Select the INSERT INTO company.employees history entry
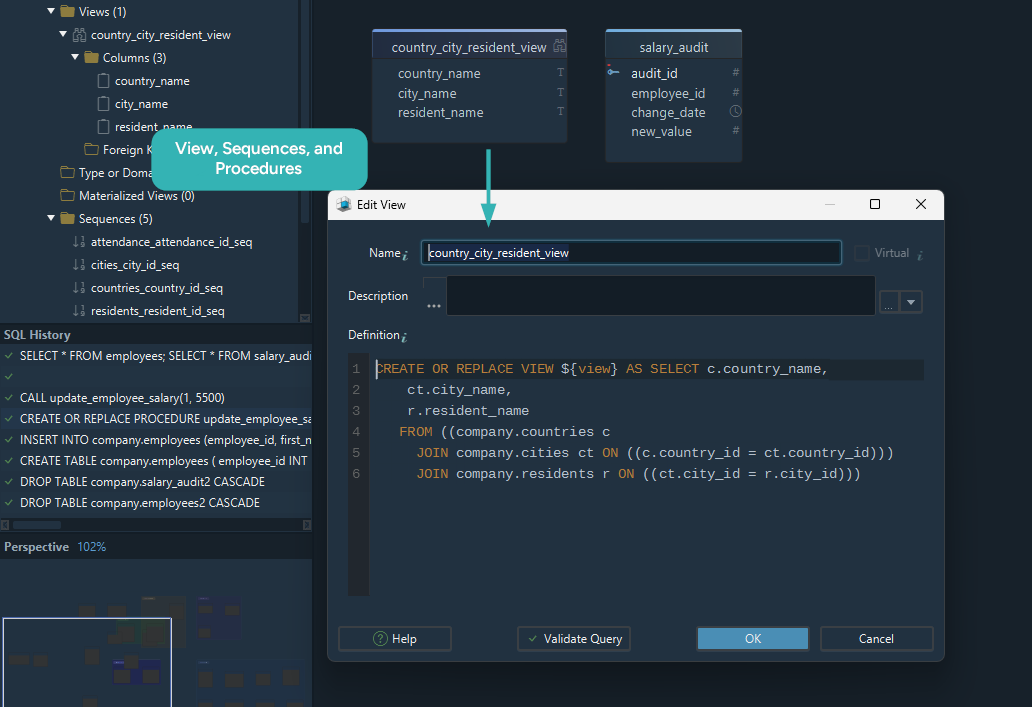The height and width of the screenshot is (707, 1032). pos(156,440)
